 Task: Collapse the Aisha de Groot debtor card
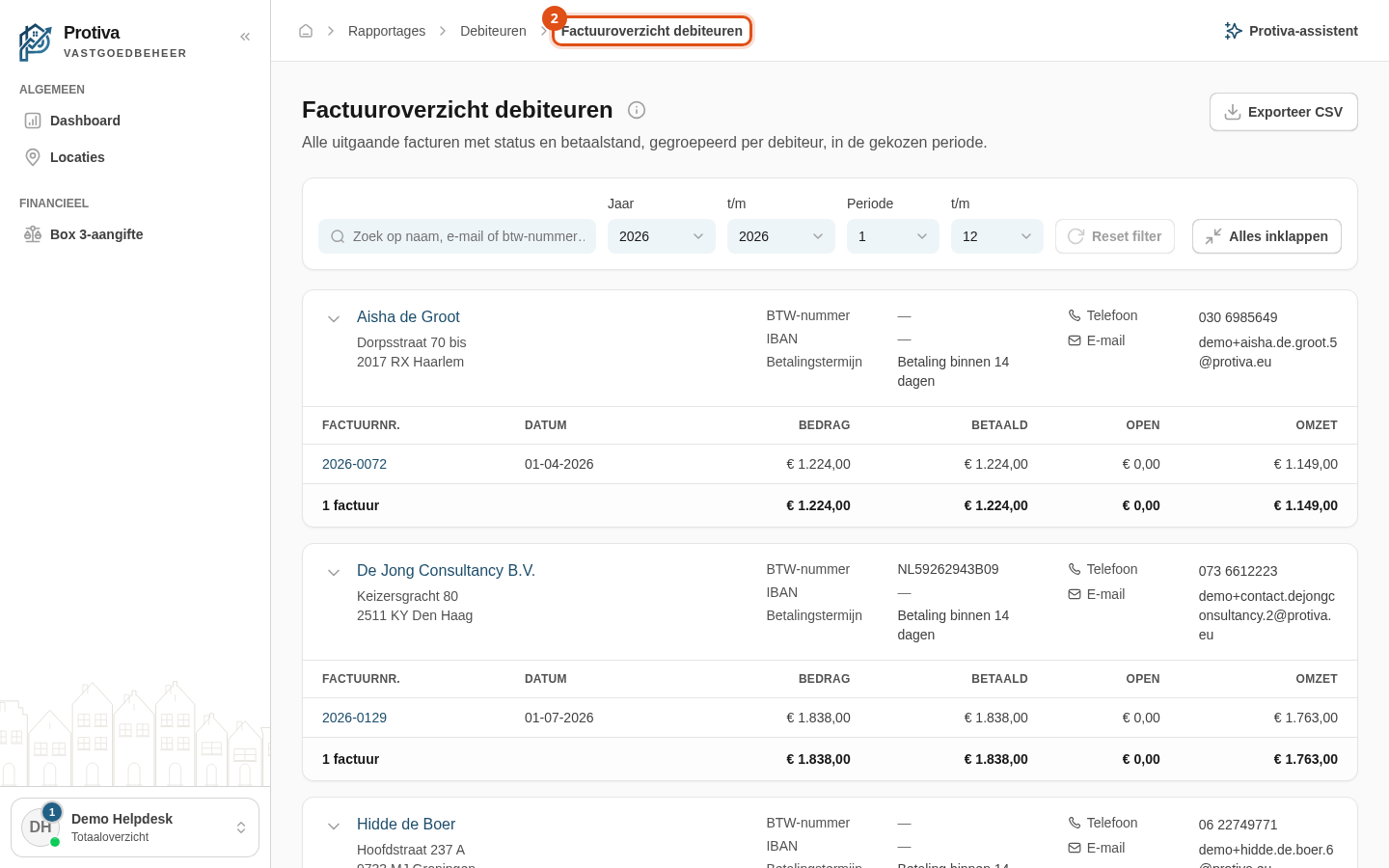pyautogui.click(x=334, y=319)
